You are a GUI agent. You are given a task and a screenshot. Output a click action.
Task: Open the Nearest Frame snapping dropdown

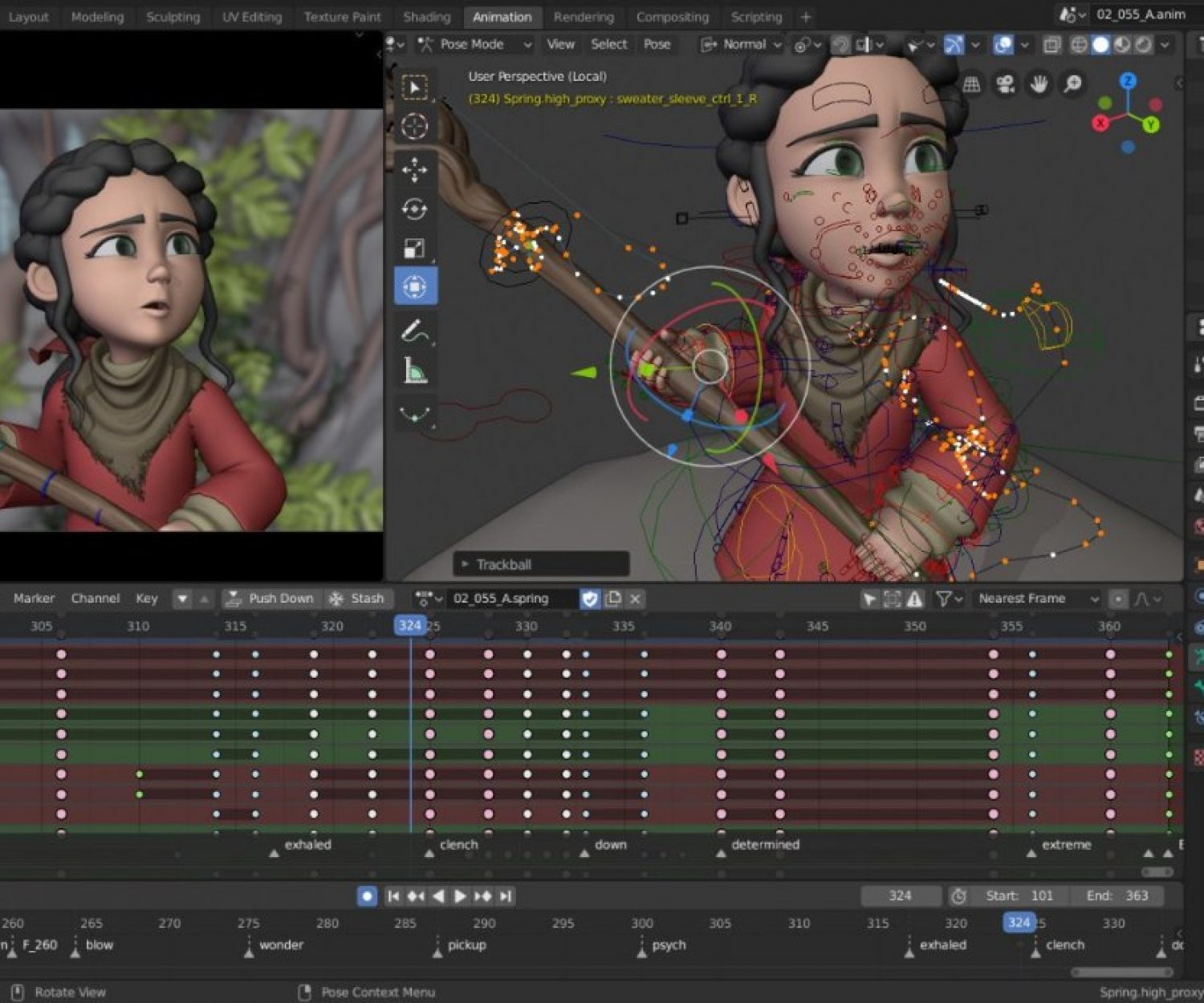click(x=1036, y=599)
